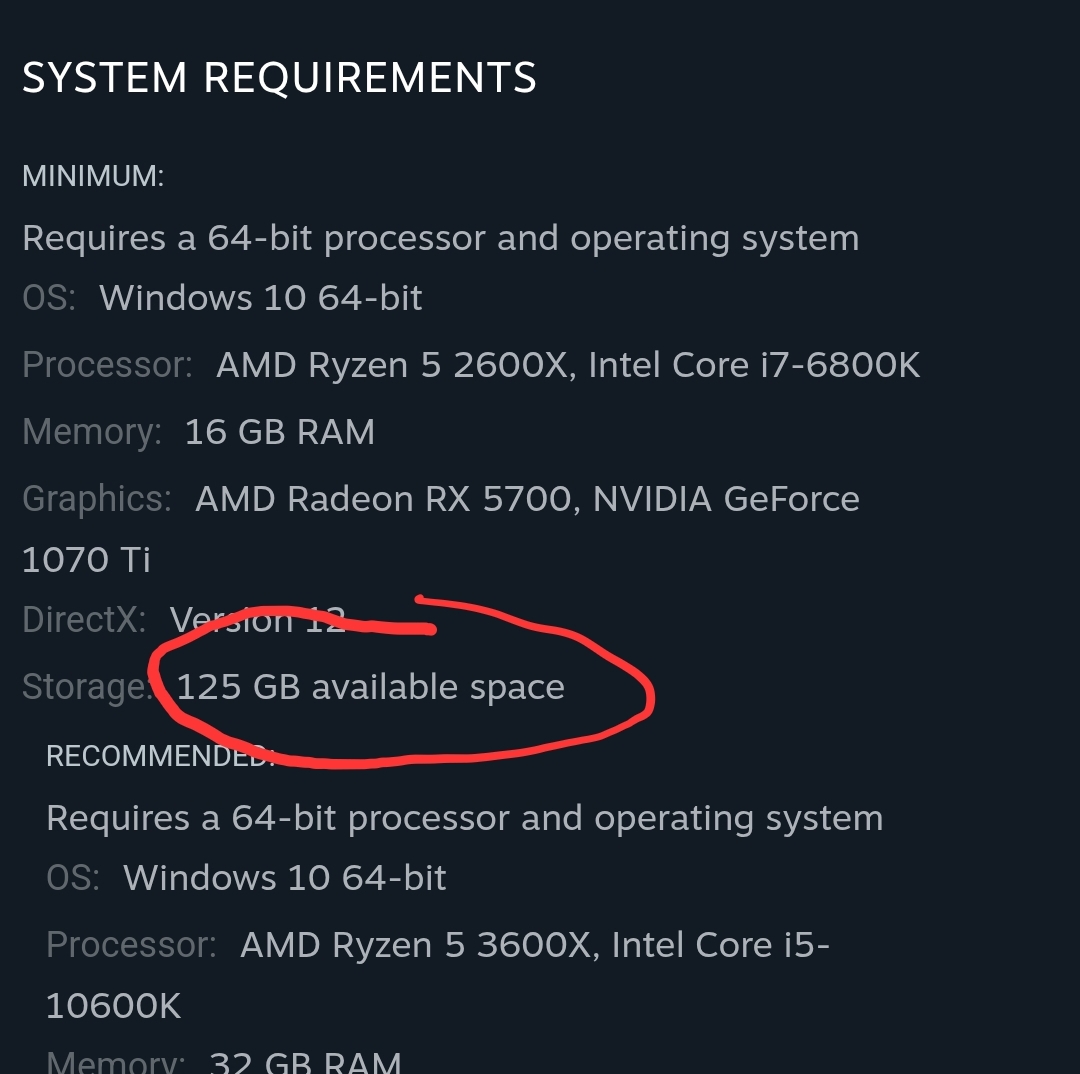This screenshot has width=1080, height=1074.
Task: Click the minimum OS label
Action: coord(49,298)
